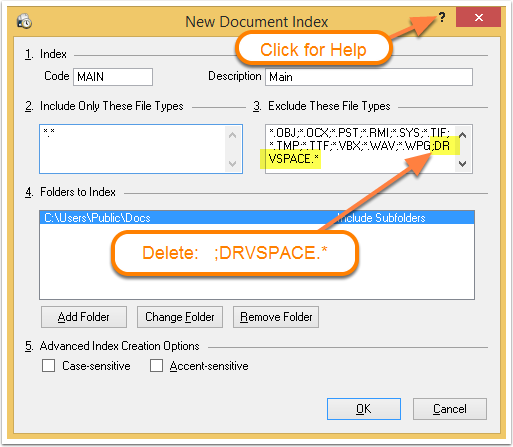The image size is (513, 447).
Task: Click down arrow of the Exclude file types scrollbar
Action: [462, 164]
